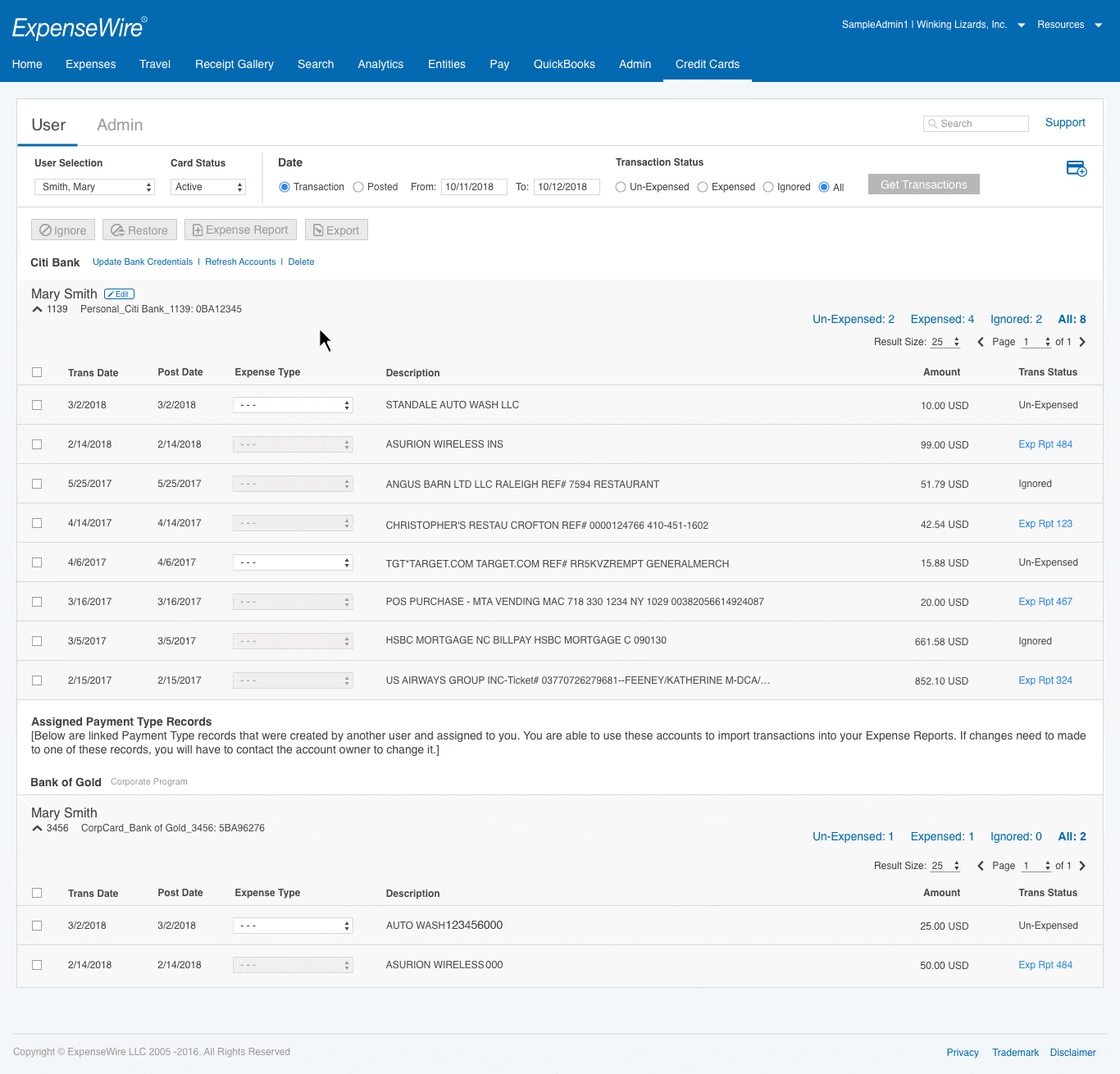
Task: Select Expensed transaction status radio
Action: click(x=703, y=187)
